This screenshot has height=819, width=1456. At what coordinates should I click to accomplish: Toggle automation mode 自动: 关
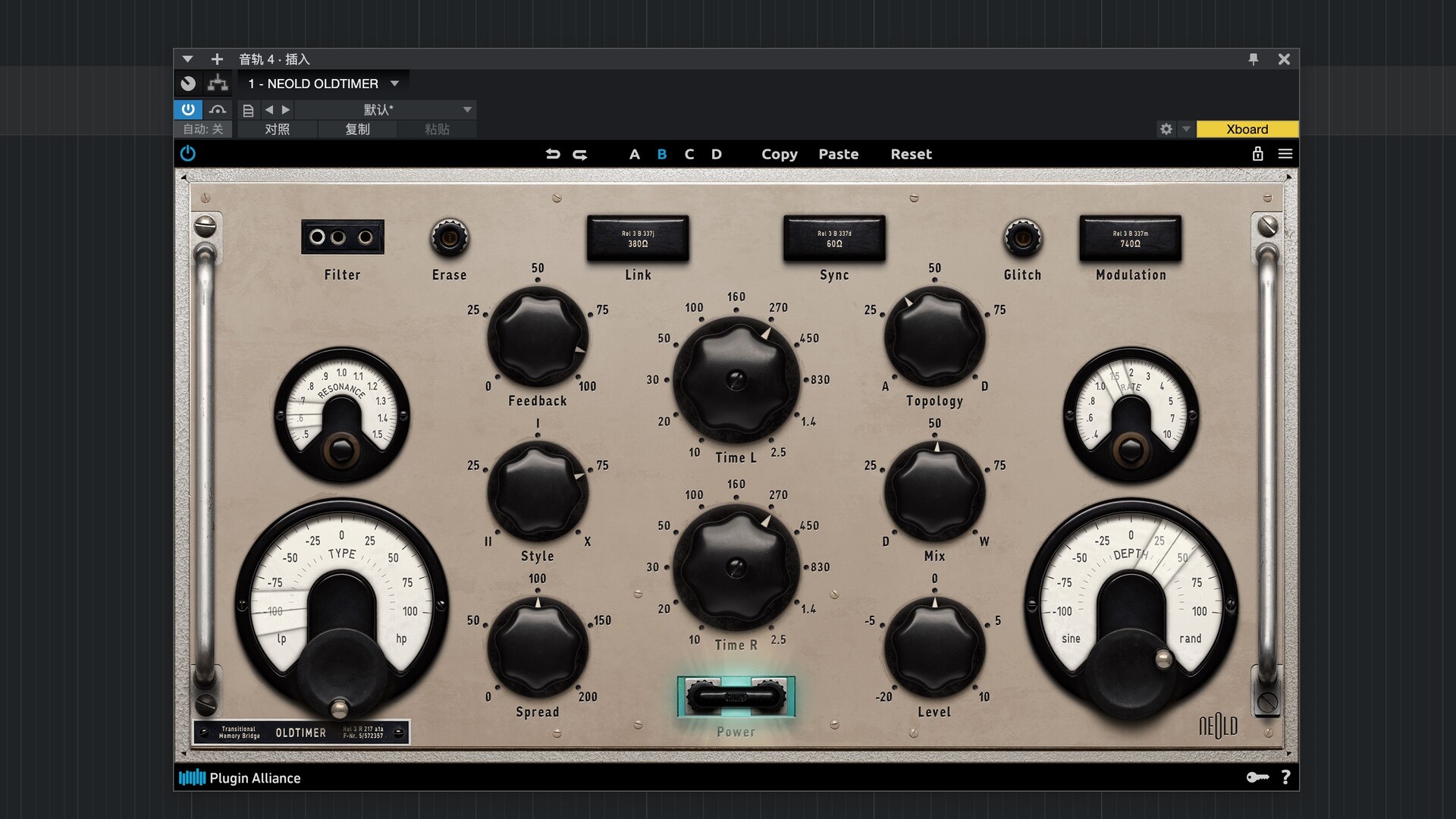point(203,129)
